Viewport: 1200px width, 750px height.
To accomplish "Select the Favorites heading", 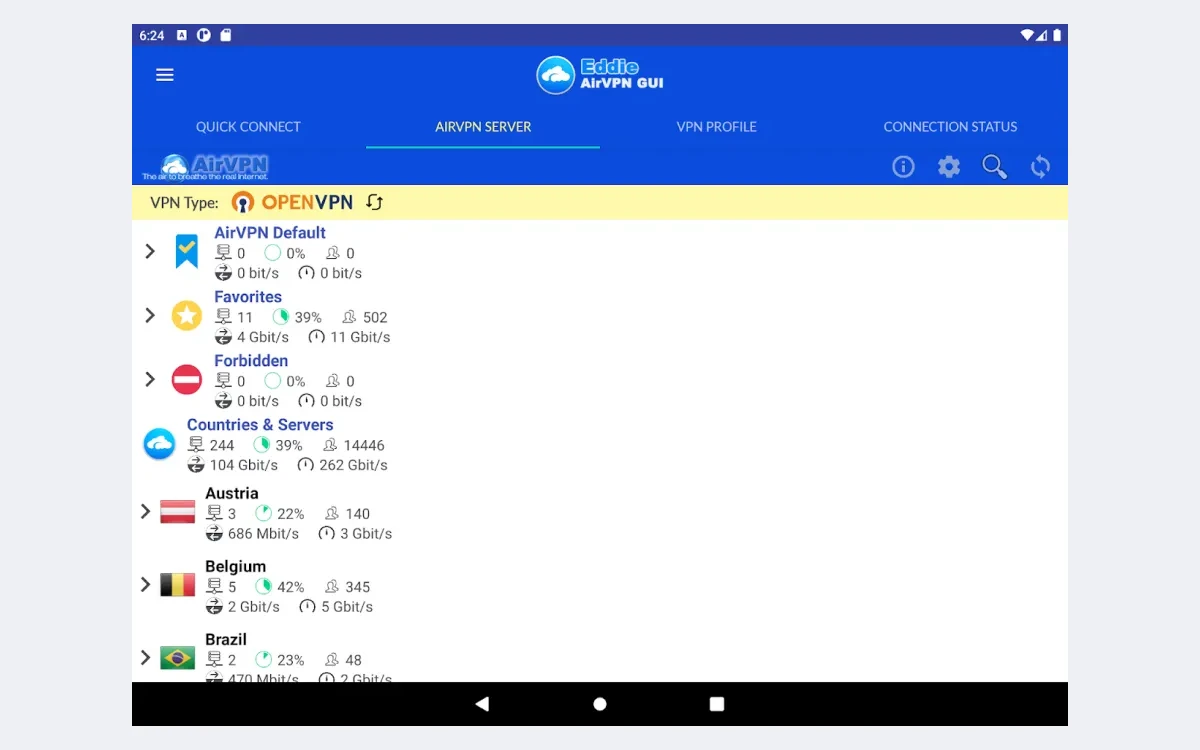I will point(248,296).
